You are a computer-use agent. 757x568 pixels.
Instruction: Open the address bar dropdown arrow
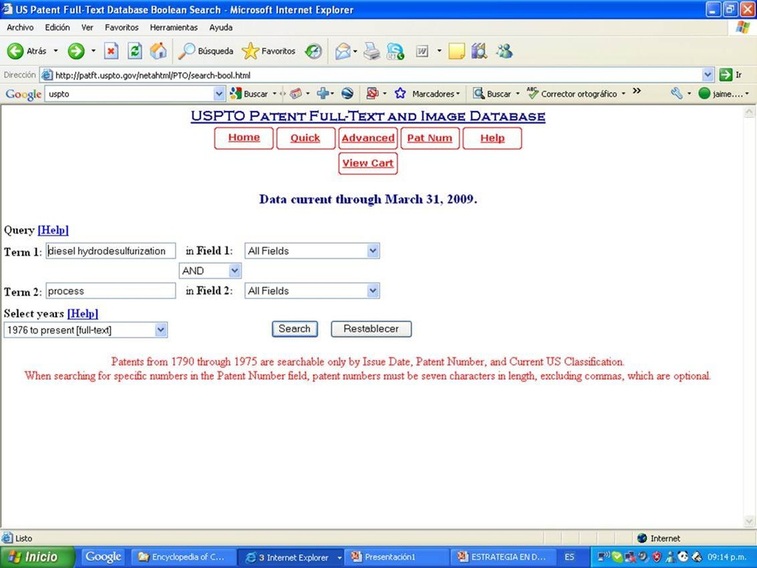pos(708,75)
